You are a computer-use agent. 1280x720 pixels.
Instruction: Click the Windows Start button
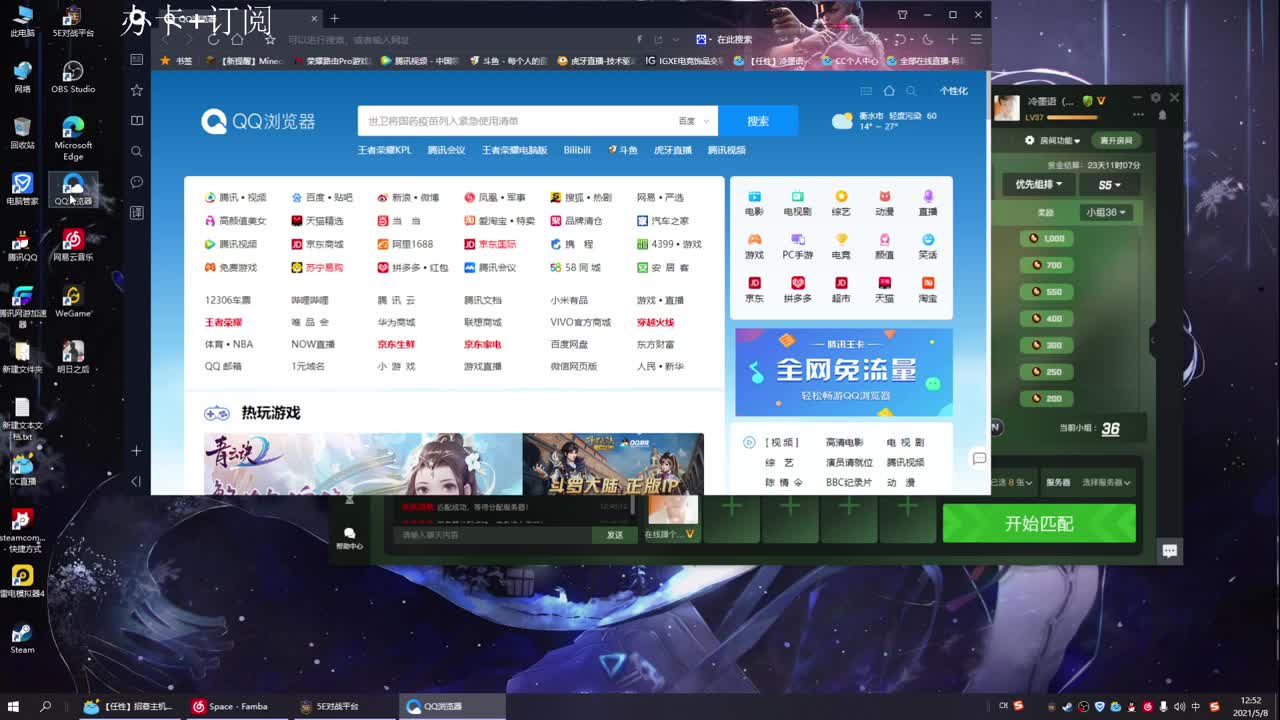click(x=14, y=706)
